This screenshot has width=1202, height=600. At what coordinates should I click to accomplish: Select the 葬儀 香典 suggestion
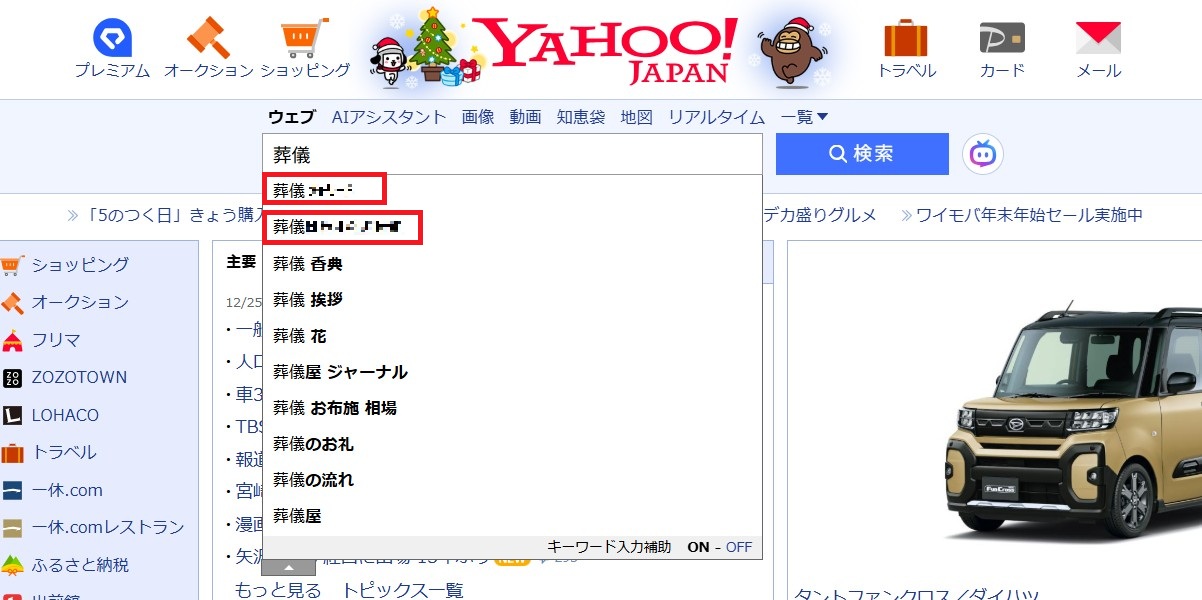tap(307, 263)
